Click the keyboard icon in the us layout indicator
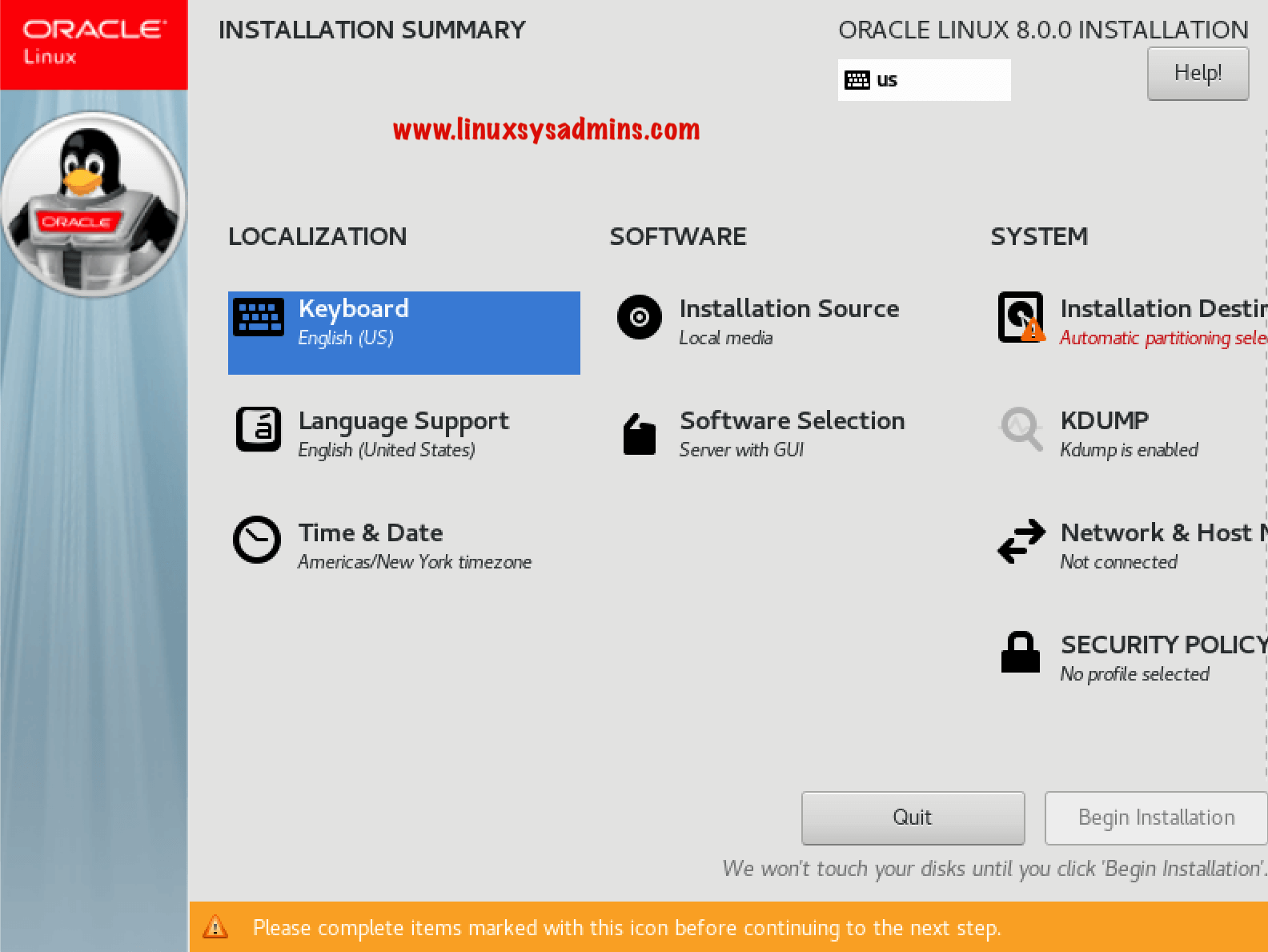The height and width of the screenshot is (952, 1268). point(857,80)
